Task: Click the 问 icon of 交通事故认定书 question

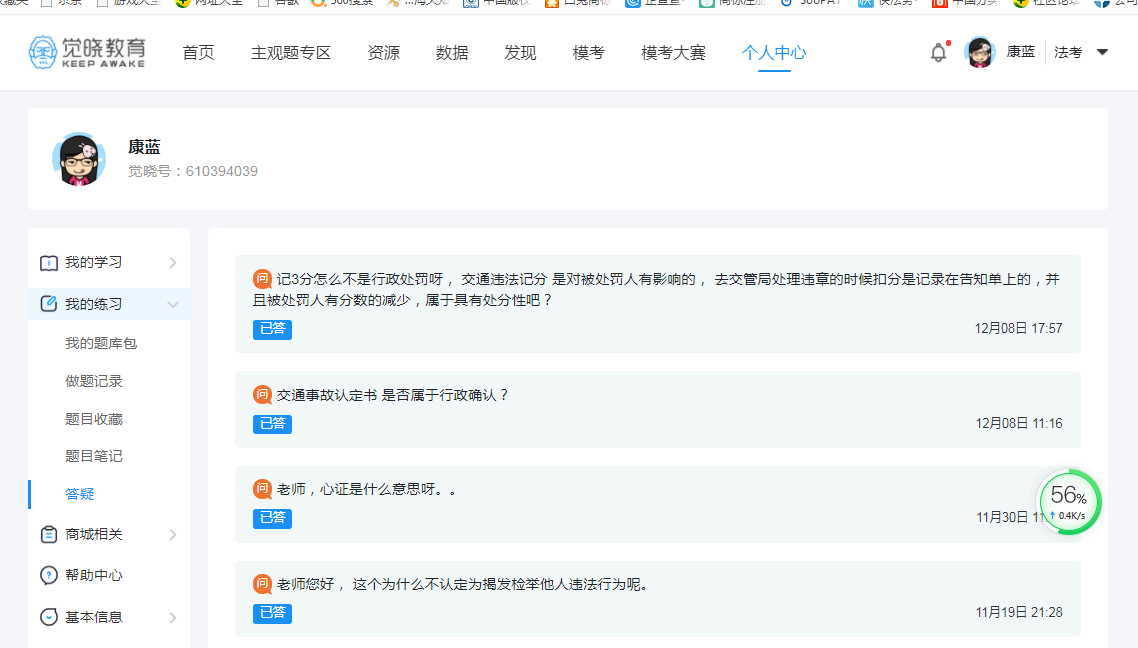Action: [x=262, y=395]
